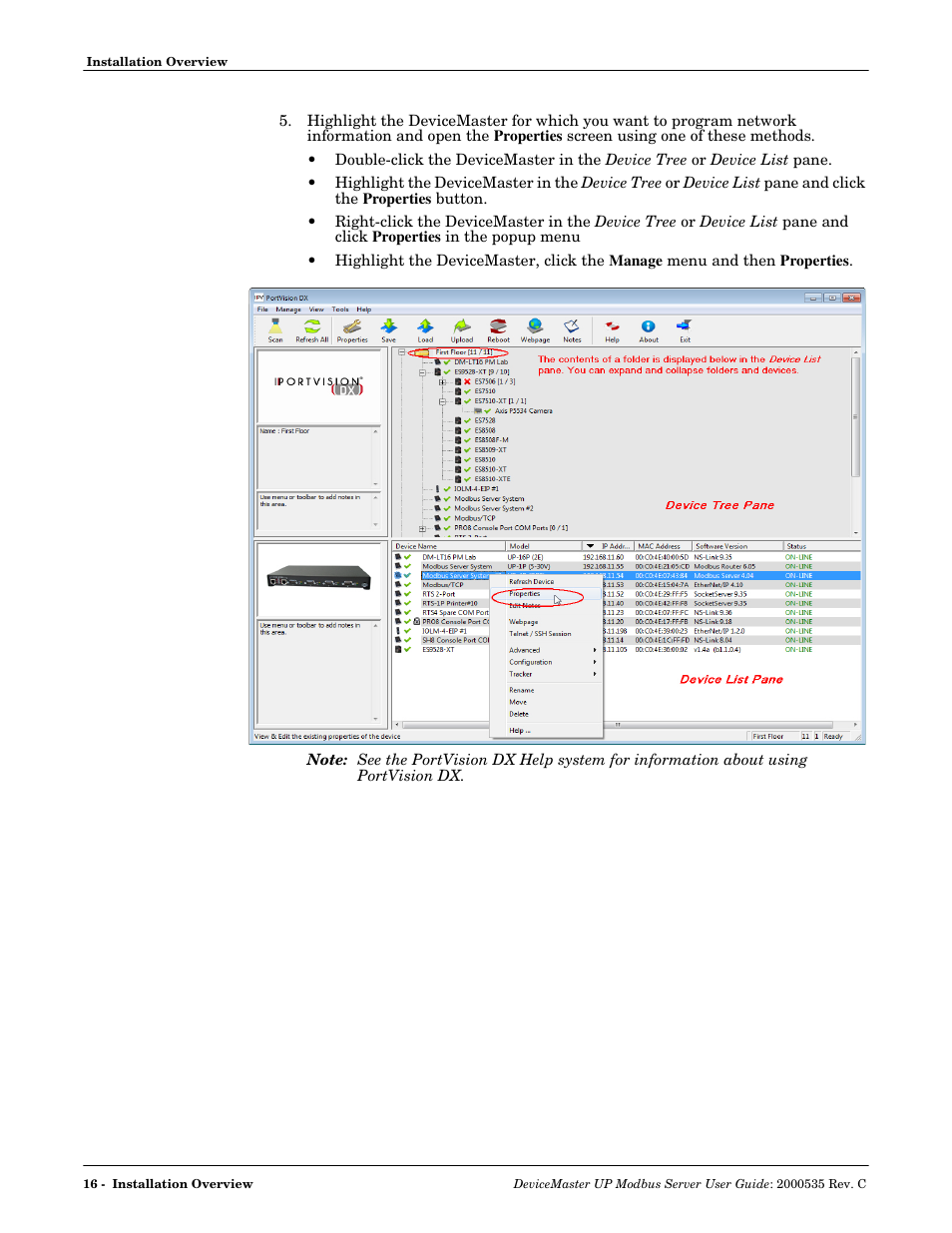Screen dimensions: 952x1233
Task: Click the PortVision DX logo image
Action: click(x=318, y=385)
